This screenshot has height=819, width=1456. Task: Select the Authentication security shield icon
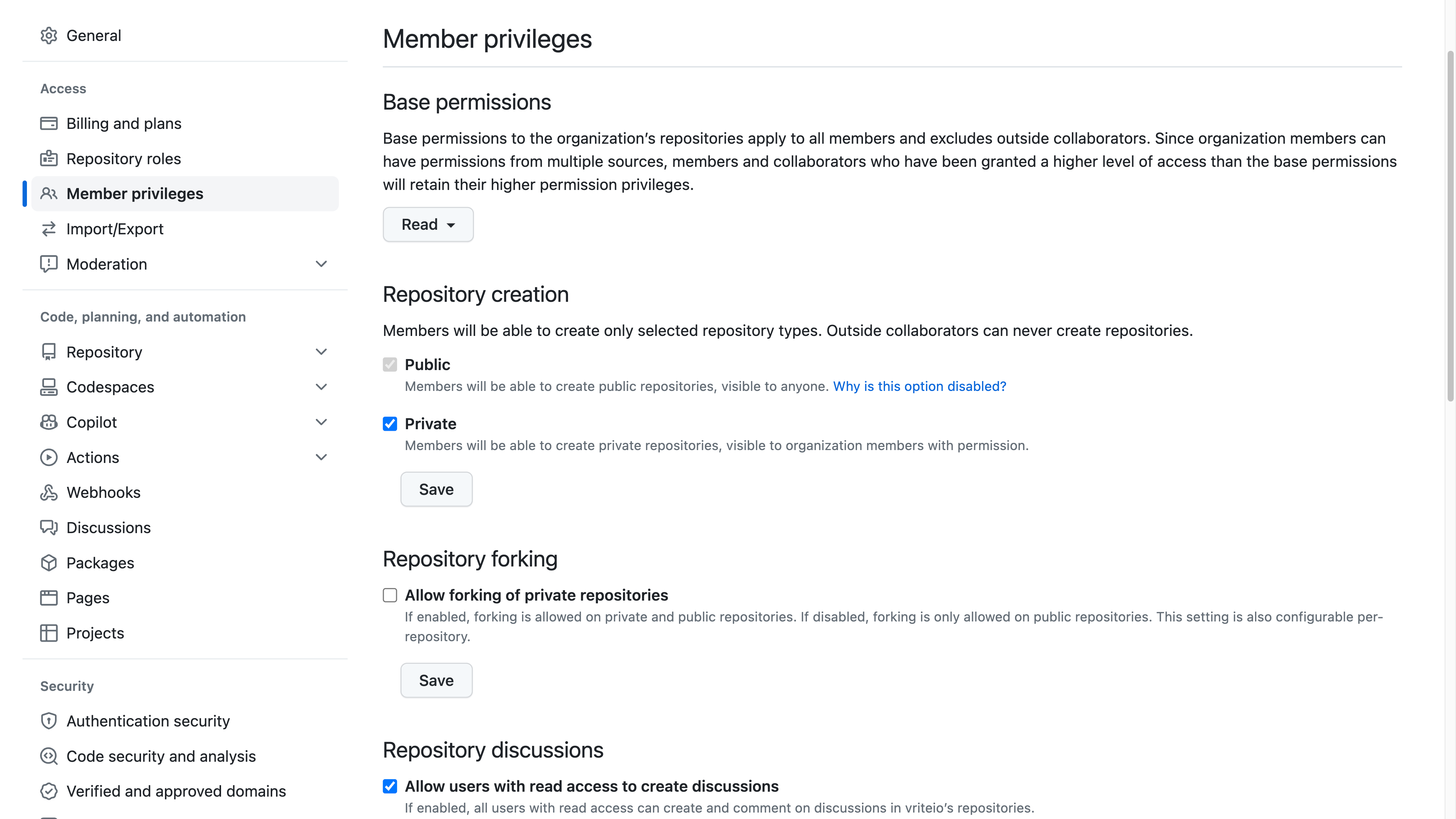[x=49, y=721]
